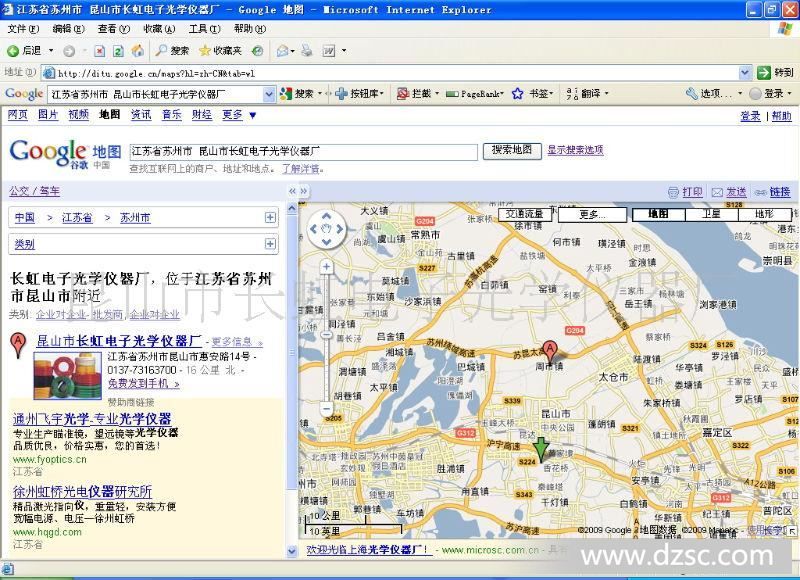This screenshot has height=580, width=800.
Task: Open the 查看 (View) menu
Action: 114,29
